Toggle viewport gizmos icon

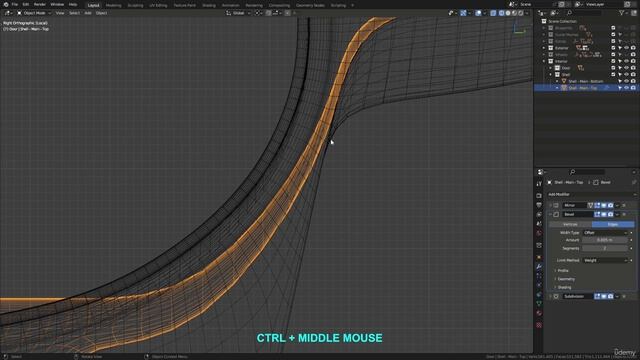coord(463,13)
